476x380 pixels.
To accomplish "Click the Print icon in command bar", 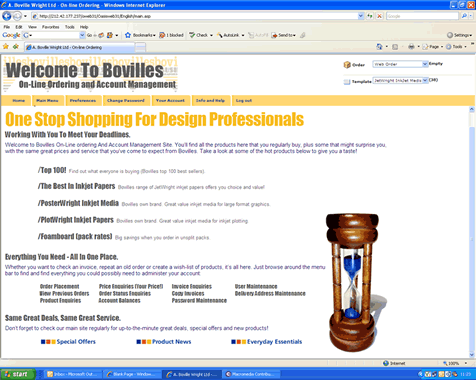I will [x=411, y=47].
